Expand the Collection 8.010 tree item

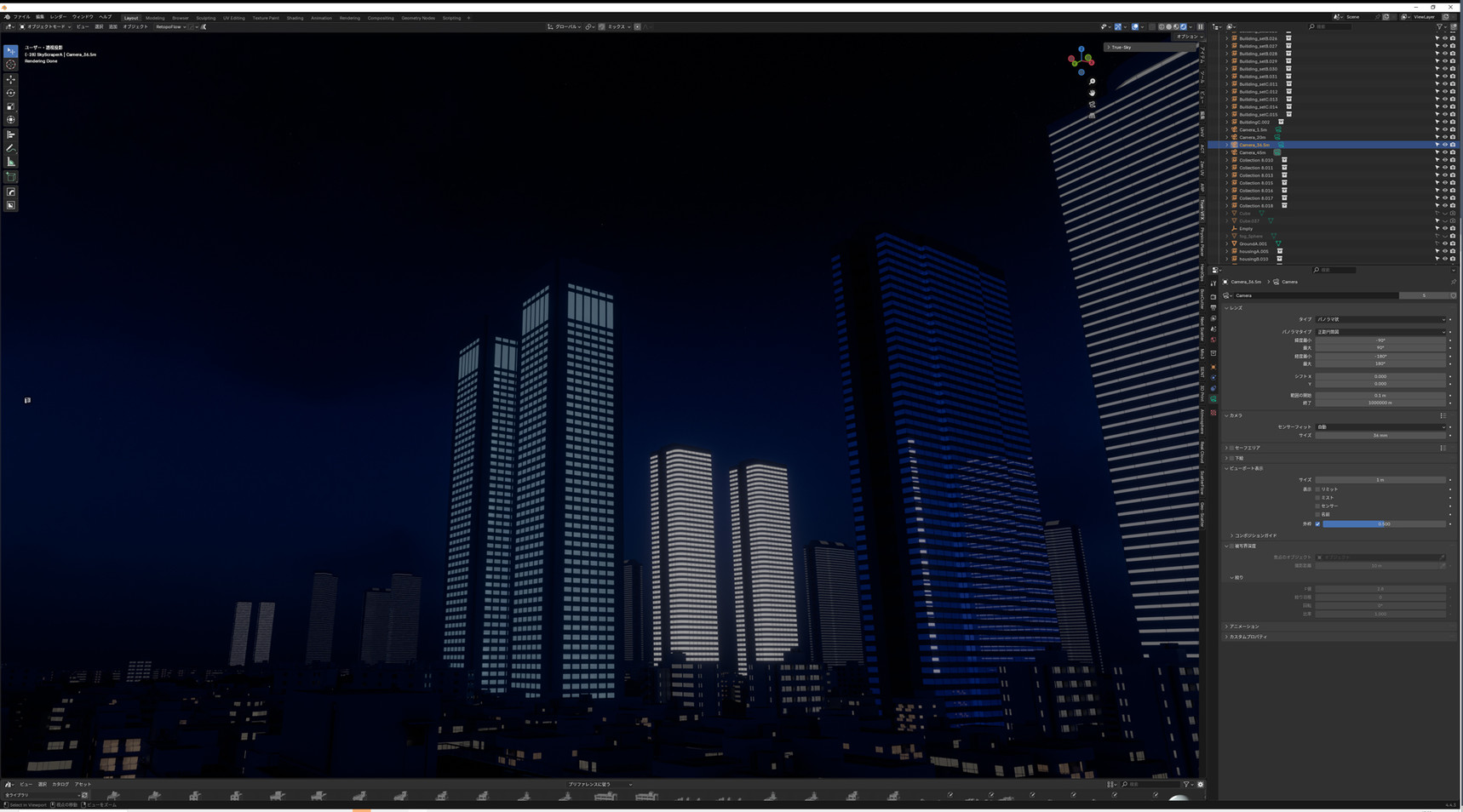[1227, 160]
